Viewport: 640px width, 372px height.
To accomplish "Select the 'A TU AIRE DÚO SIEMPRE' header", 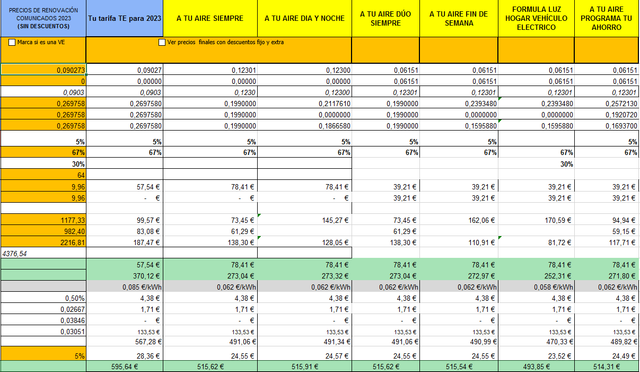I will pyautogui.click(x=385, y=18).
